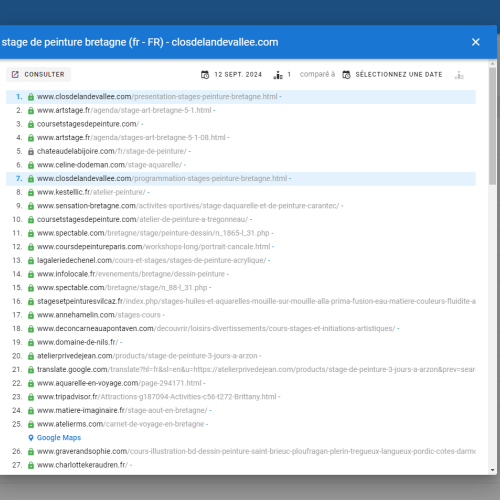Click green lock icon for www.atelierms.com

pyautogui.click(x=31, y=425)
